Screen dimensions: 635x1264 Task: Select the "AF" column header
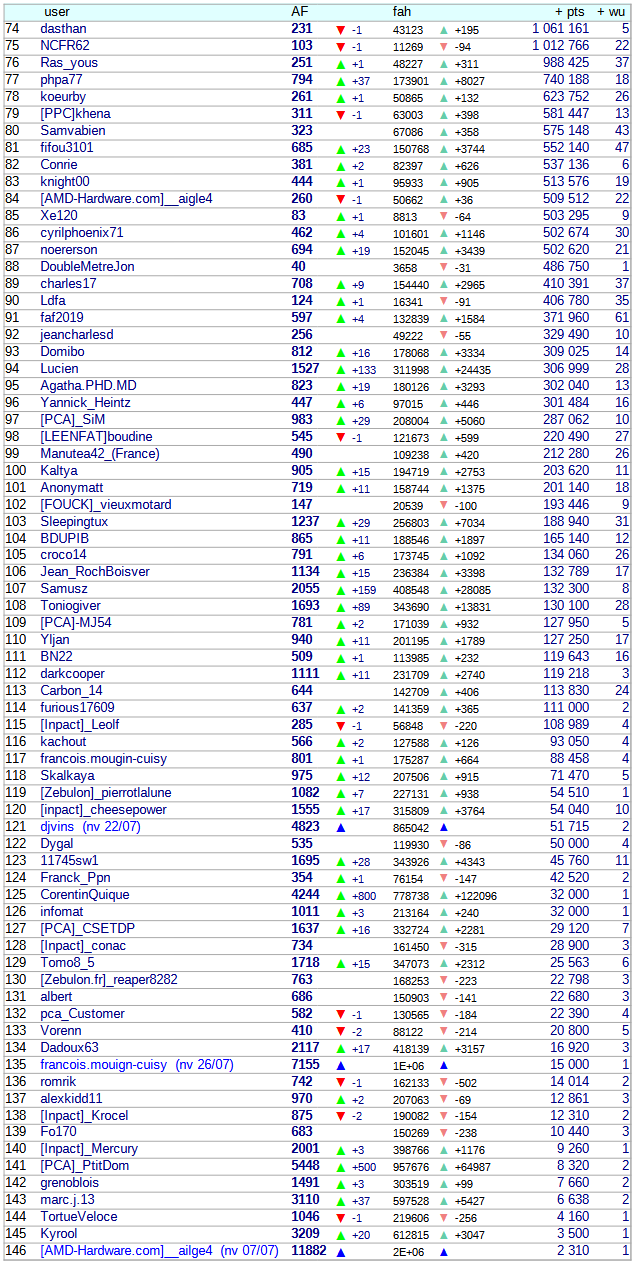(x=299, y=11)
